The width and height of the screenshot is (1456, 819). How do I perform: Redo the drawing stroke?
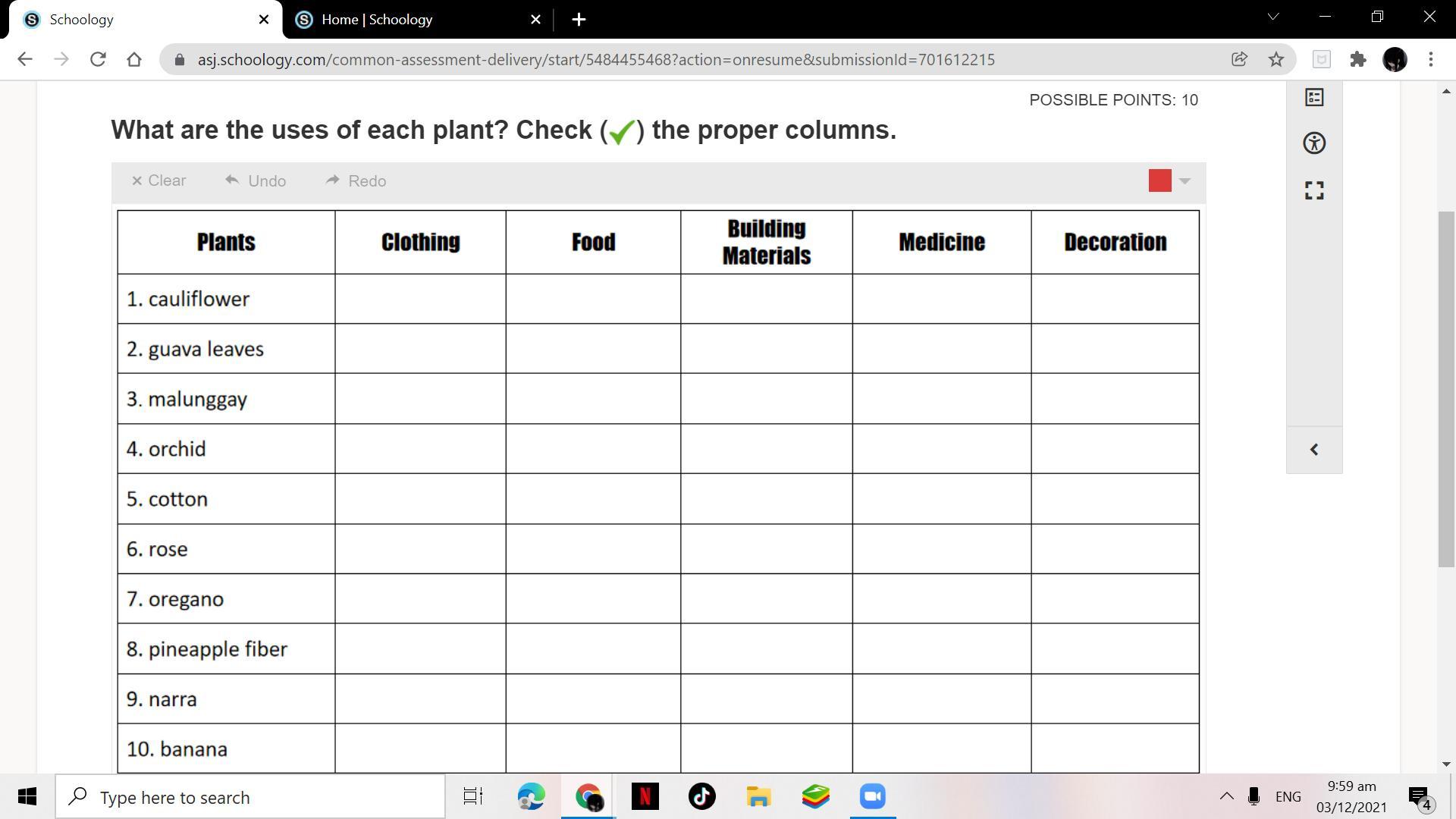356,180
